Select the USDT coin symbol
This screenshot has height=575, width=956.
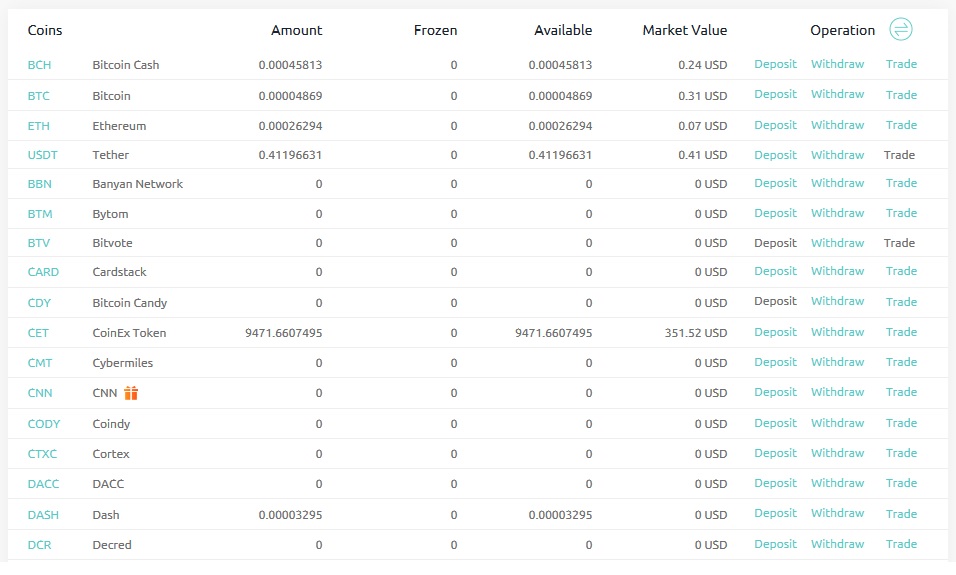tap(43, 155)
